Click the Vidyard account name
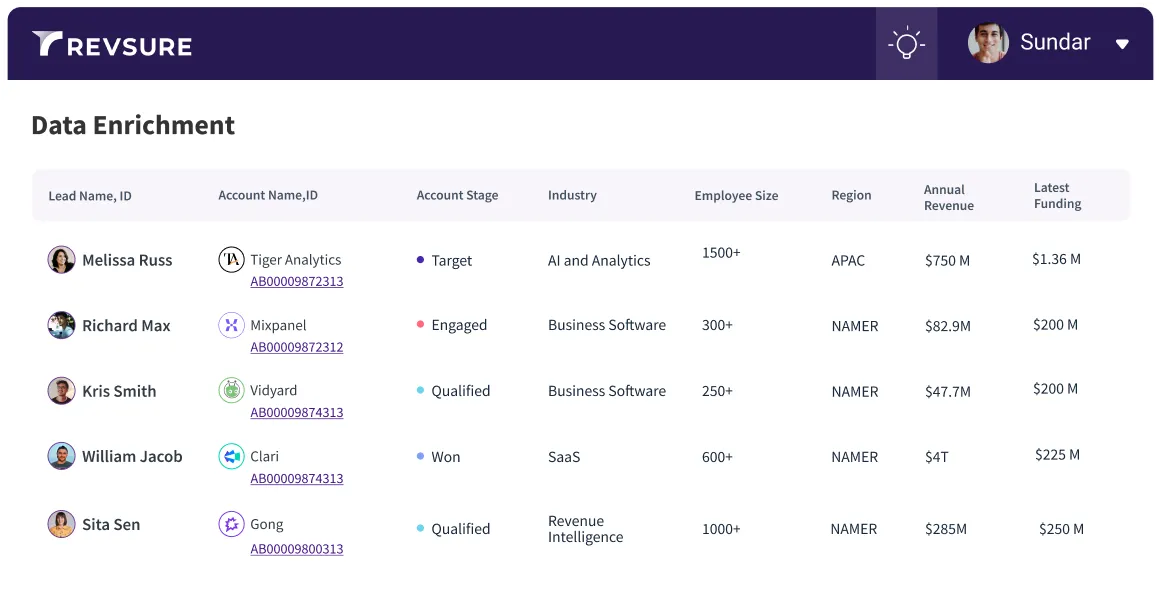The height and width of the screenshot is (591, 1159). pyautogui.click(x=273, y=390)
